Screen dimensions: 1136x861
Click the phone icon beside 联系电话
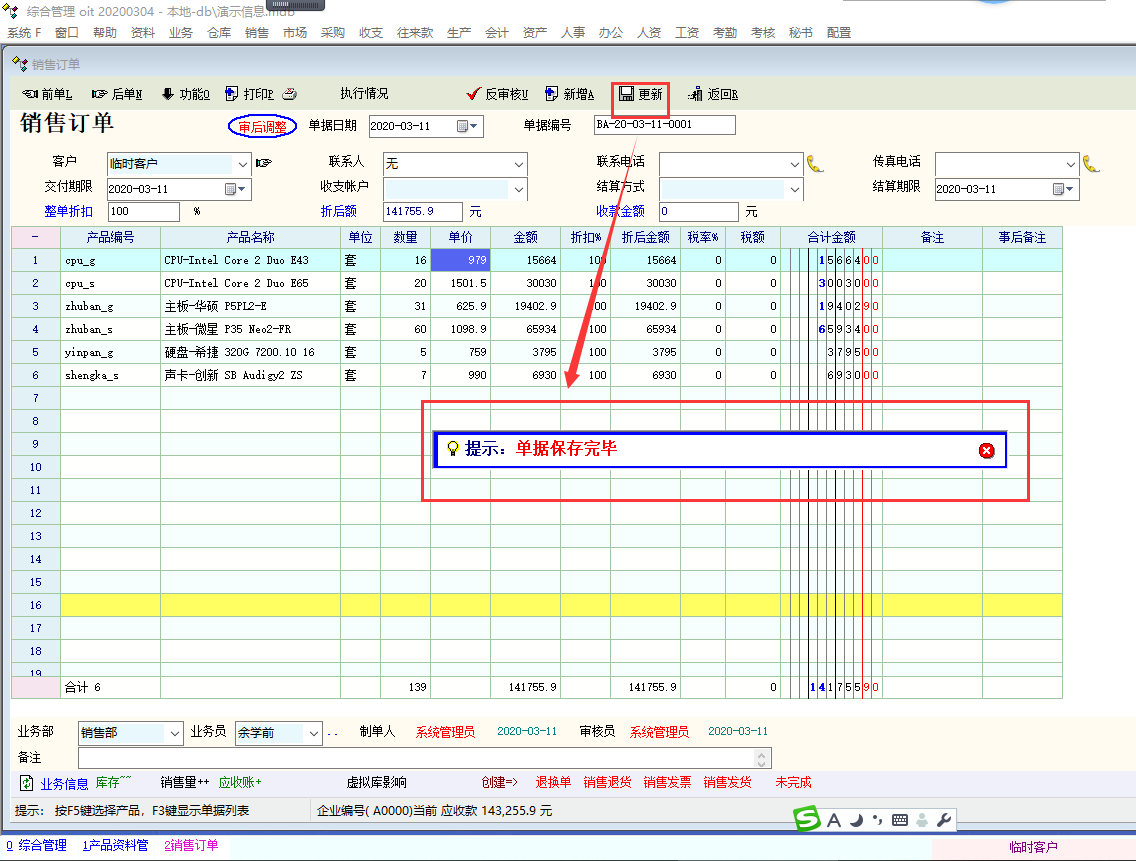(815, 163)
